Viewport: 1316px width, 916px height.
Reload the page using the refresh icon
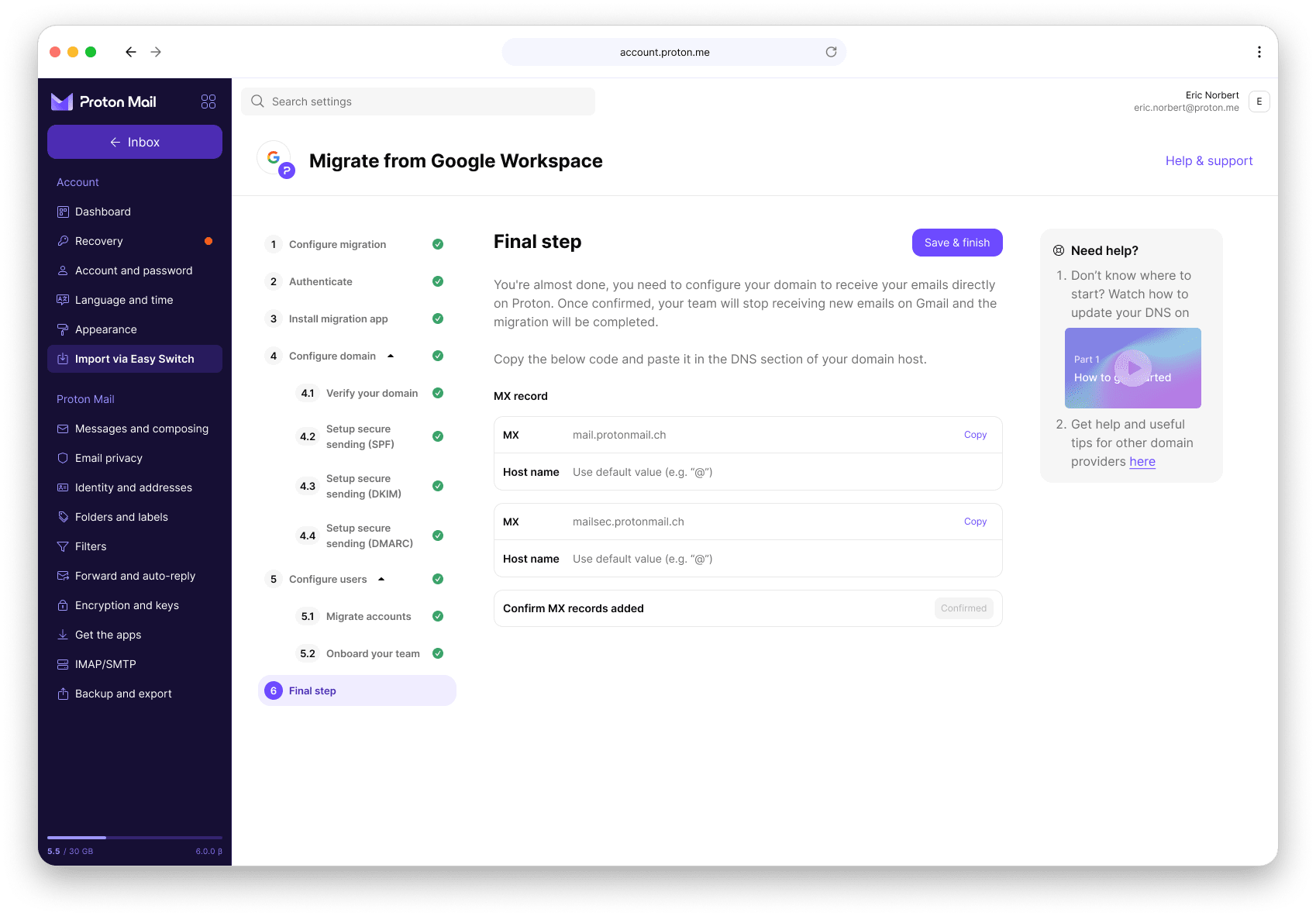click(831, 52)
